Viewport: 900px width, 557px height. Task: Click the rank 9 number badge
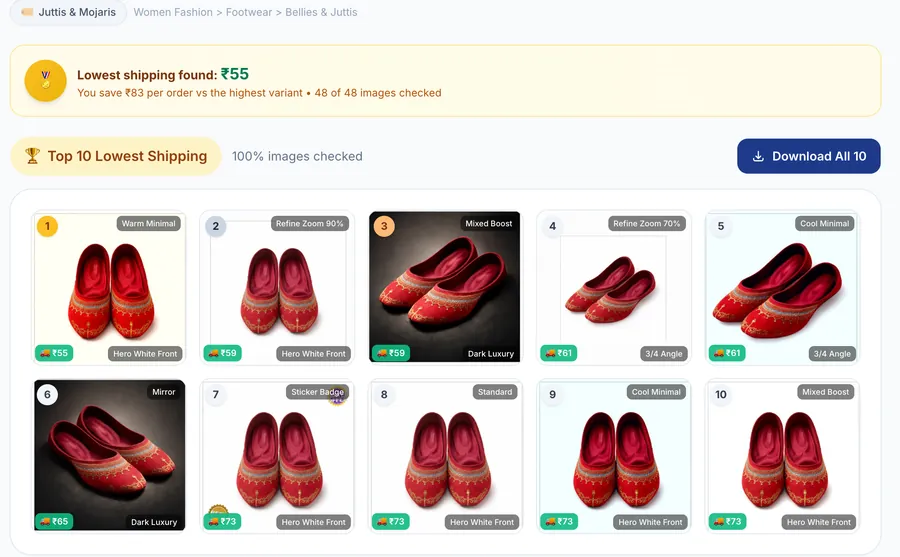click(x=552, y=394)
